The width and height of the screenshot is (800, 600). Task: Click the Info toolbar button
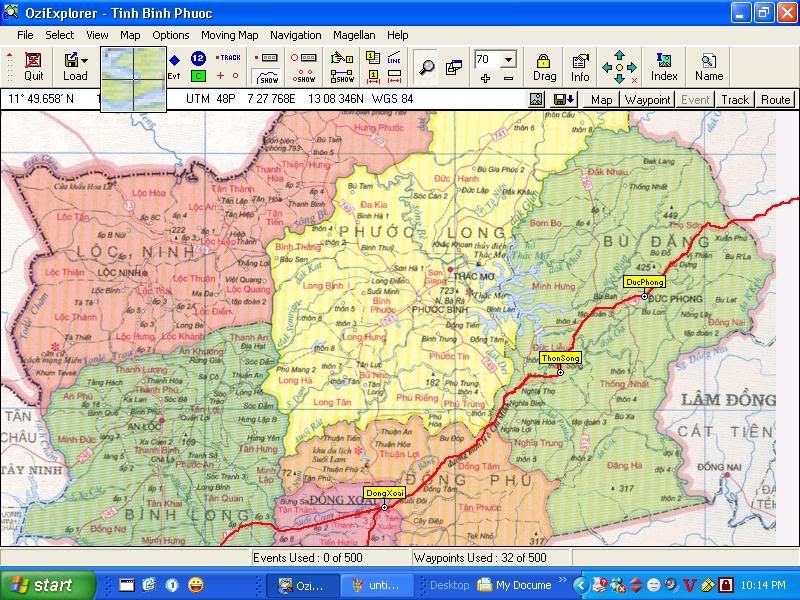tap(580, 67)
